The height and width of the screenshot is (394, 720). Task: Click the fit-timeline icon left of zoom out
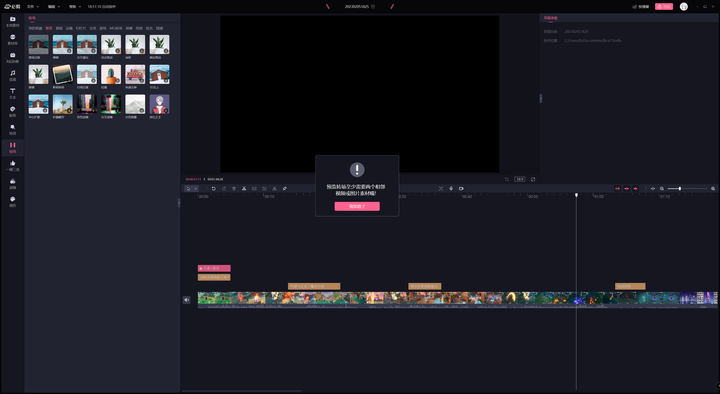pyautogui.click(x=653, y=189)
